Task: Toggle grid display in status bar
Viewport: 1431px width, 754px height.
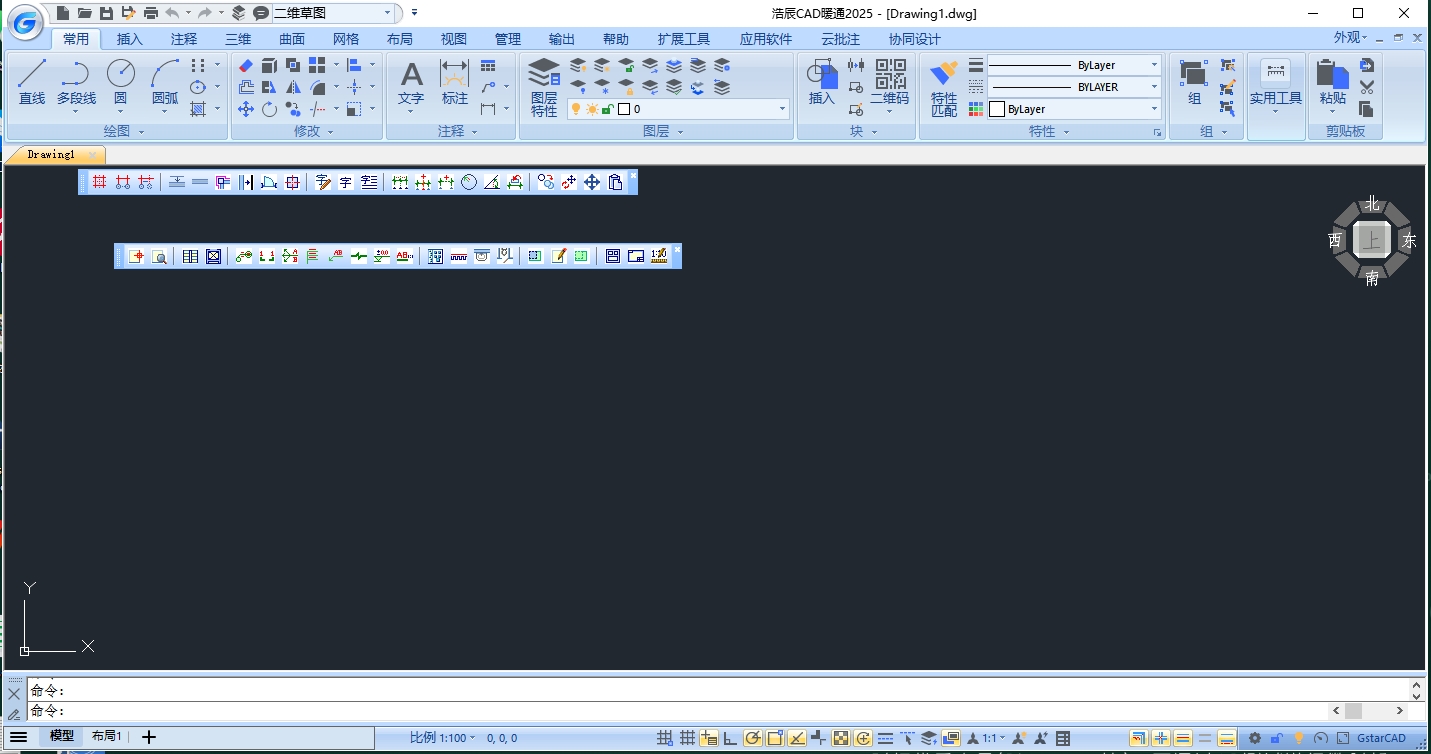Action: point(687,738)
